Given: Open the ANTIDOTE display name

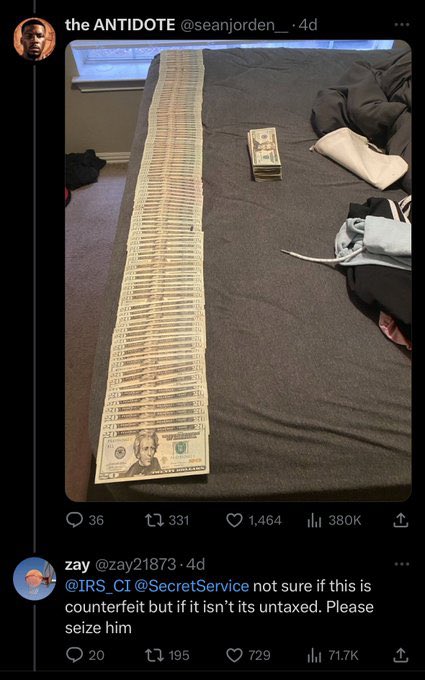Looking at the screenshot, I should [120, 25].
